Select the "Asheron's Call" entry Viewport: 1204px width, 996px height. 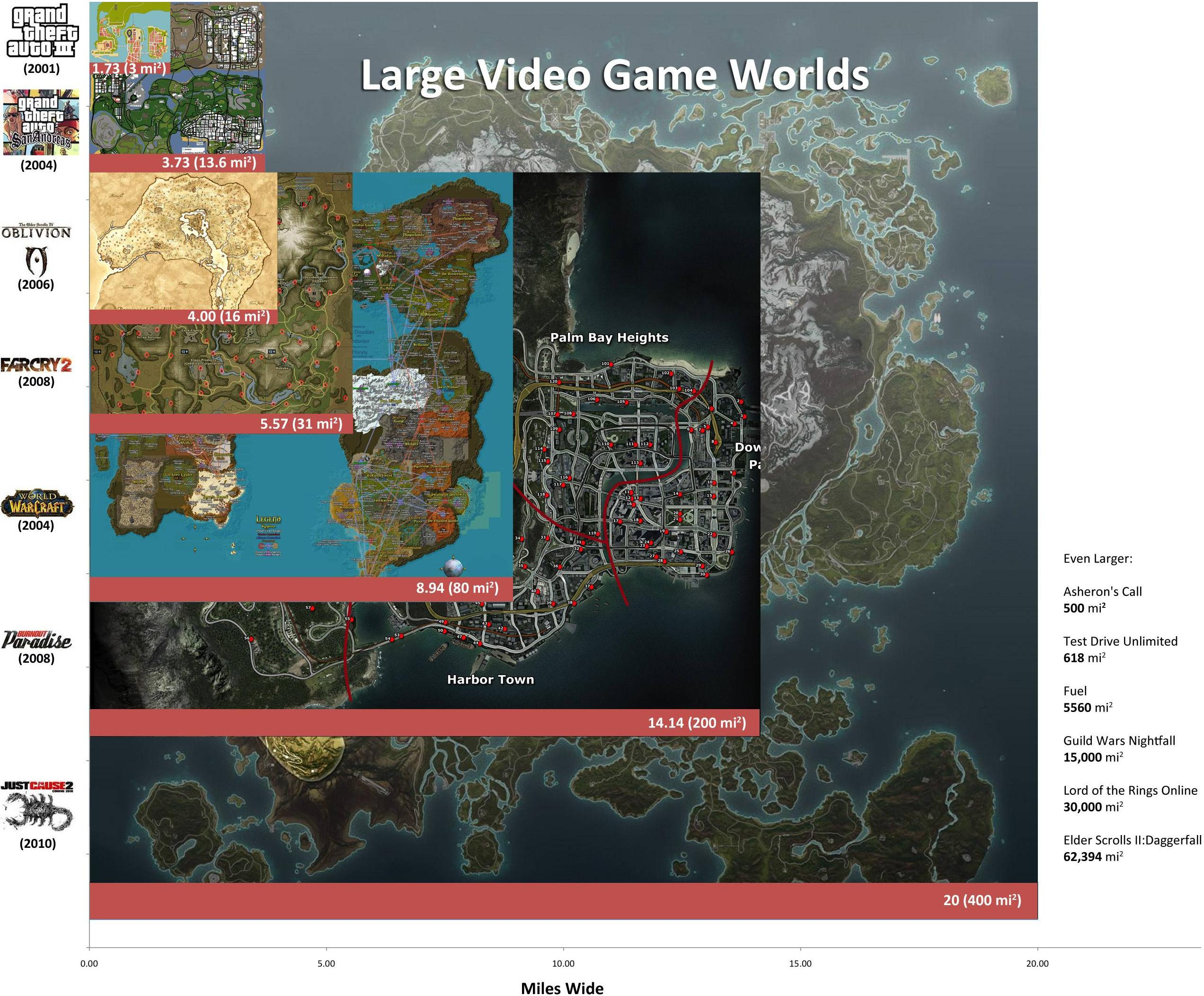click(1103, 591)
